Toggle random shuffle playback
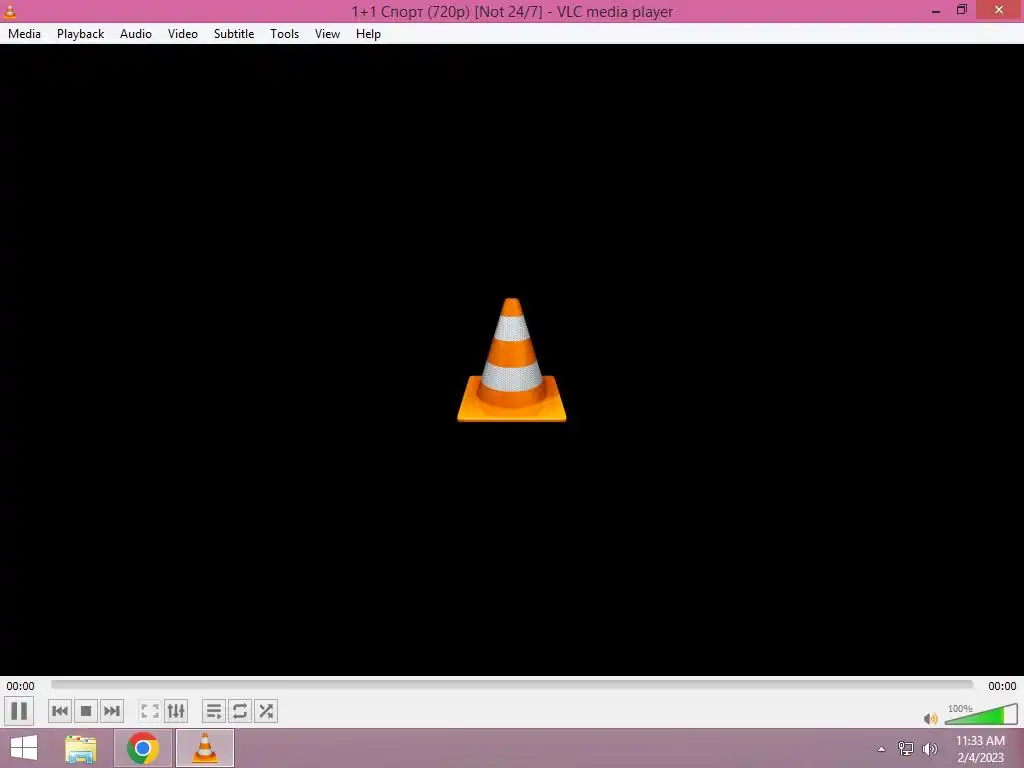Image resolution: width=1024 pixels, height=768 pixels. click(x=266, y=711)
